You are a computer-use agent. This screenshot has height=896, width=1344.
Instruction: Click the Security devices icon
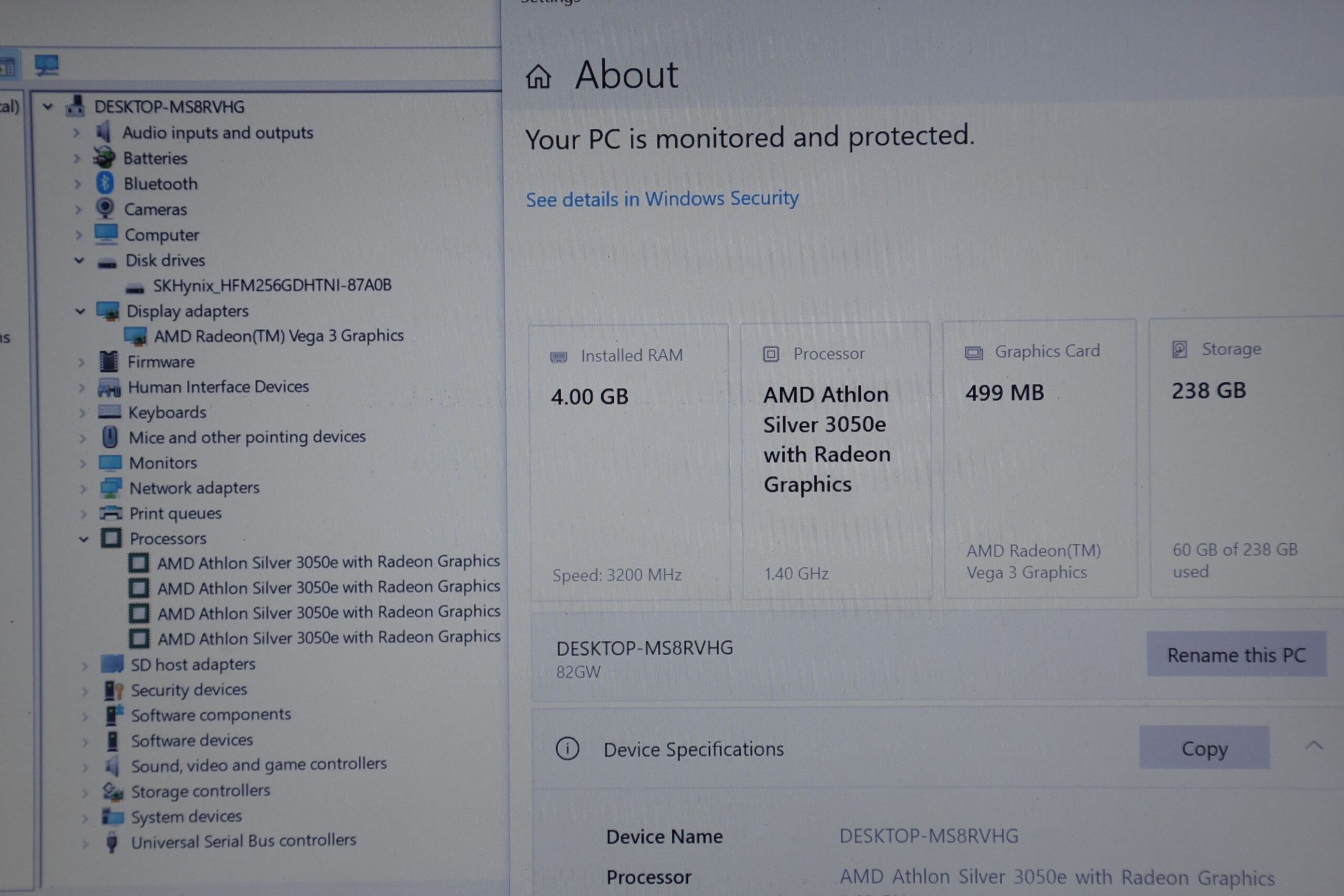[113, 690]
